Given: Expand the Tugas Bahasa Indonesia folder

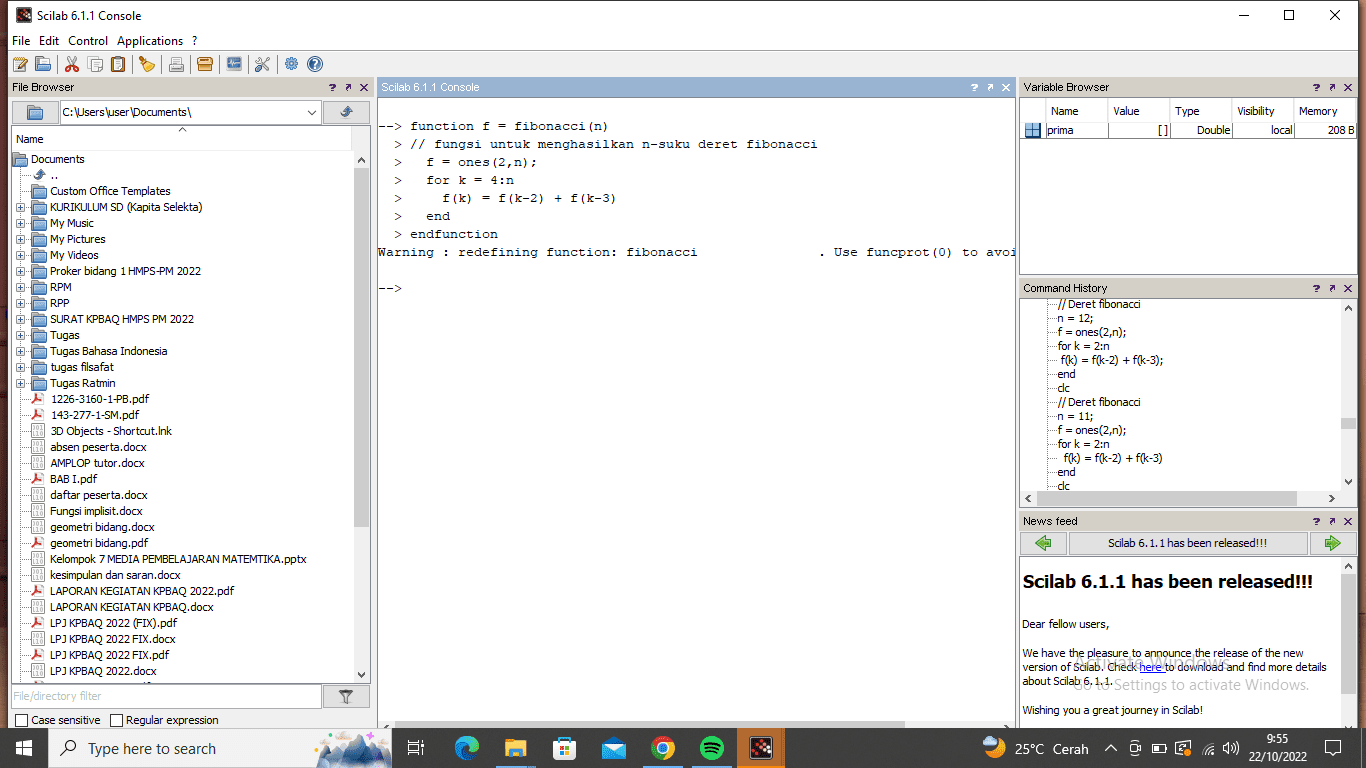Looking at the screenshot, I should click(20, 351).
